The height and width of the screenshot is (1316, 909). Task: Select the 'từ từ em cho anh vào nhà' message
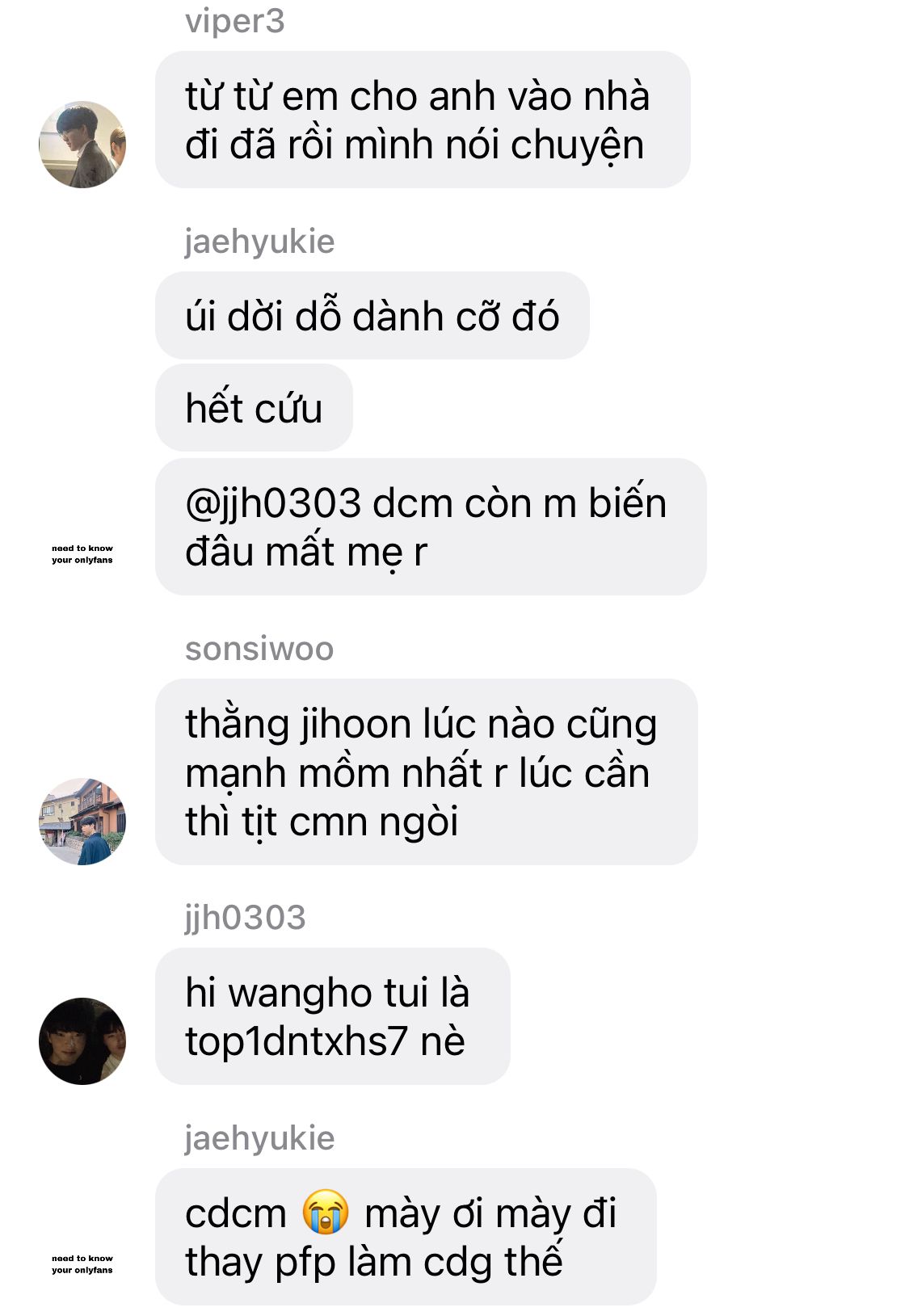(423, 120)
